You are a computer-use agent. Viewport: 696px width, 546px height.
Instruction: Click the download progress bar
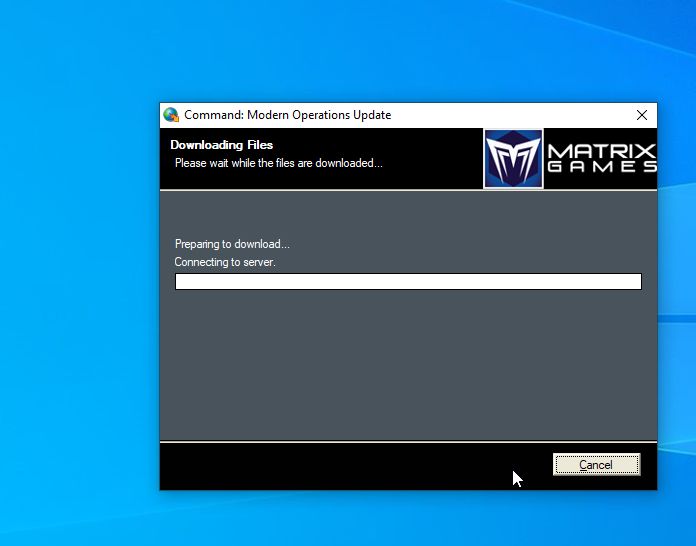point(408,281)
